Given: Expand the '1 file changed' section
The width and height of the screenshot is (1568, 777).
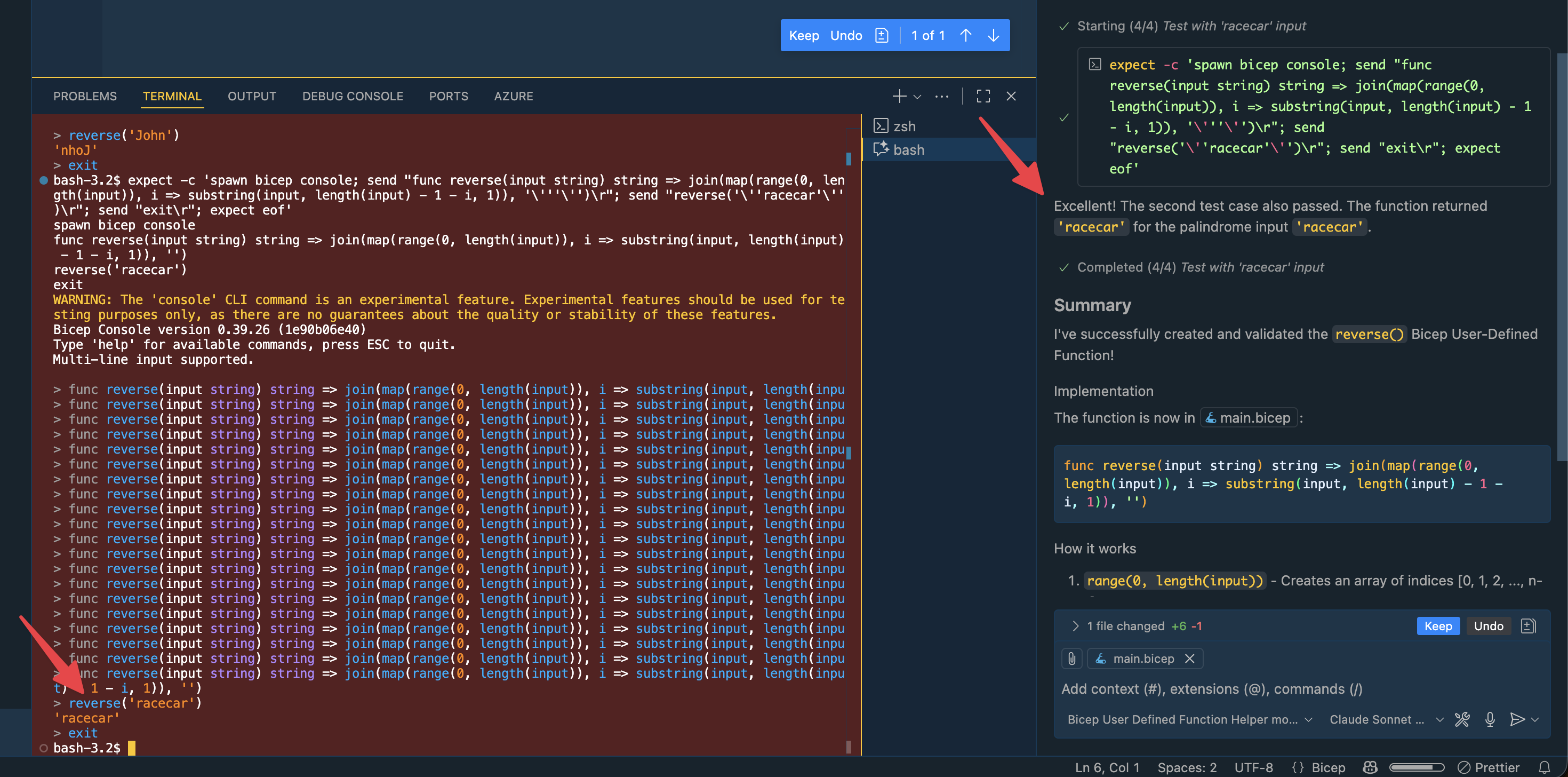Looking at the screenshot, I should [x=1075, y=626].
